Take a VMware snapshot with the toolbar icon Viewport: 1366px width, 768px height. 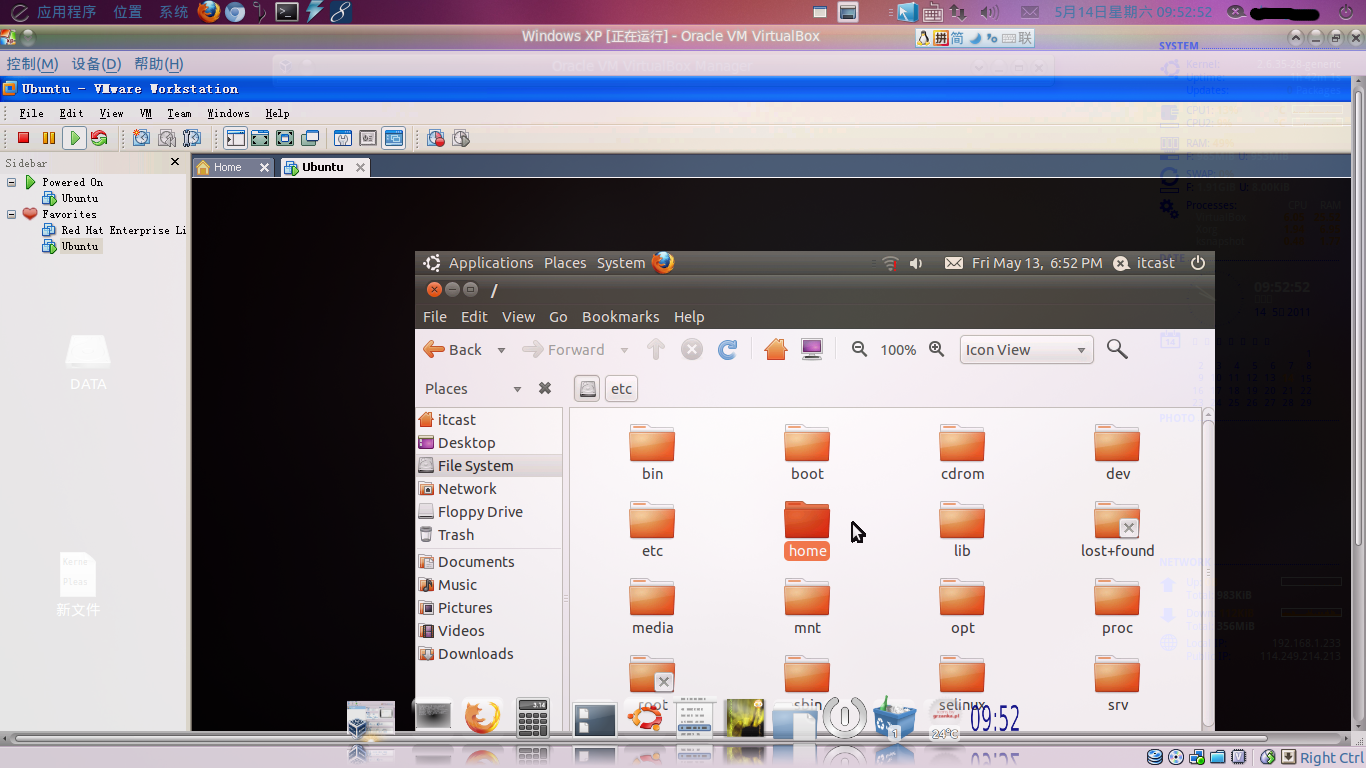point(142,138)
